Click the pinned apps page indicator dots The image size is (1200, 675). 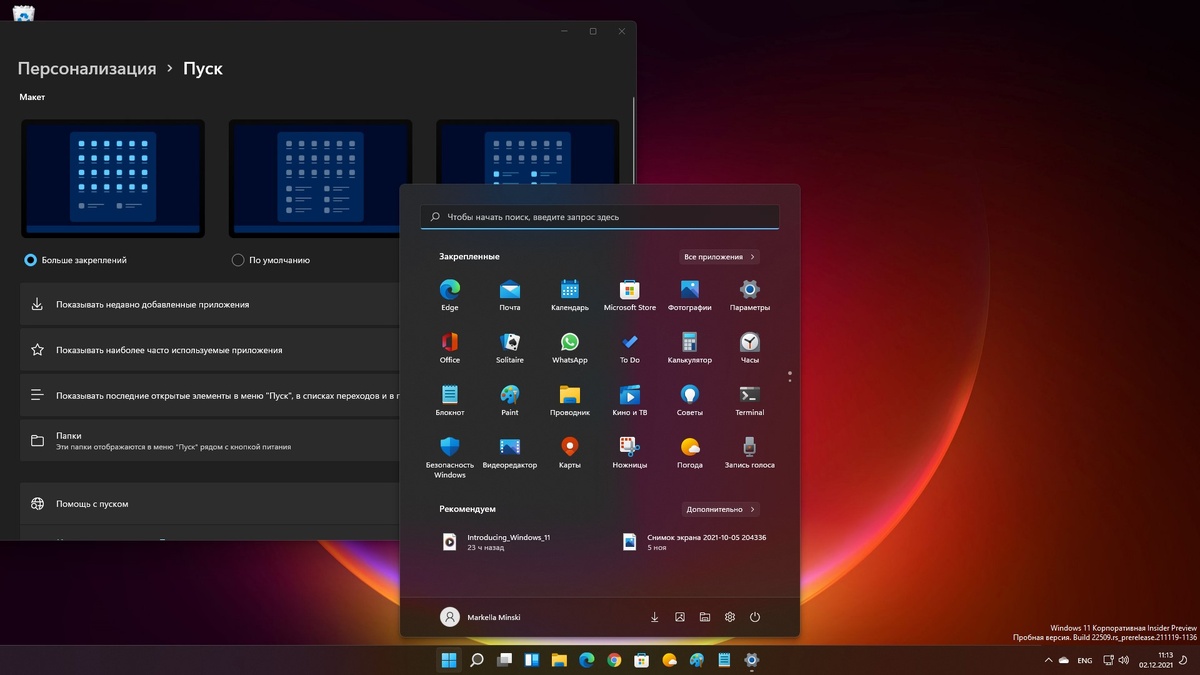pyautogui.click(x=790, y=376)
